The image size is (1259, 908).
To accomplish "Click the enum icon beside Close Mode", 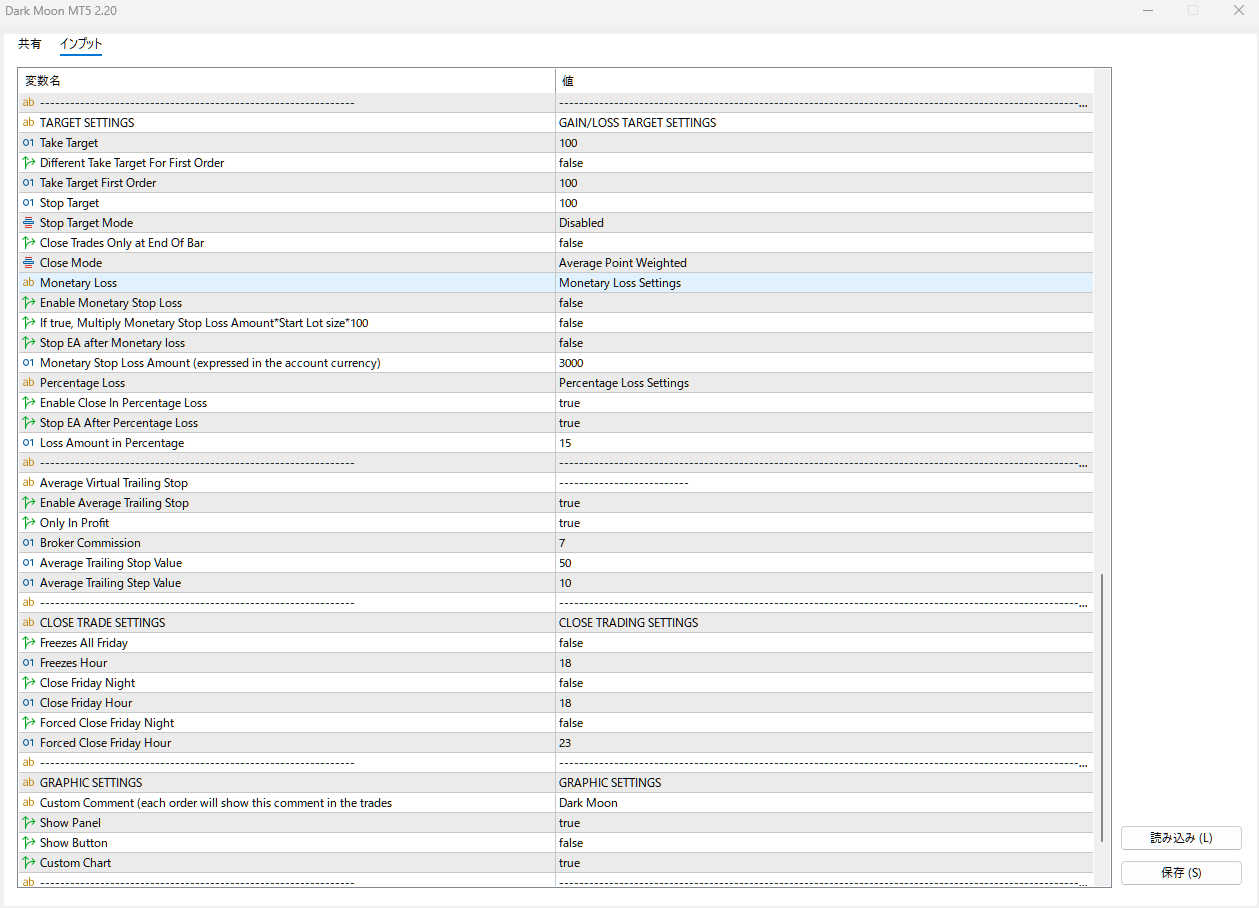I will pyautogui.click(x=28, y=263).
